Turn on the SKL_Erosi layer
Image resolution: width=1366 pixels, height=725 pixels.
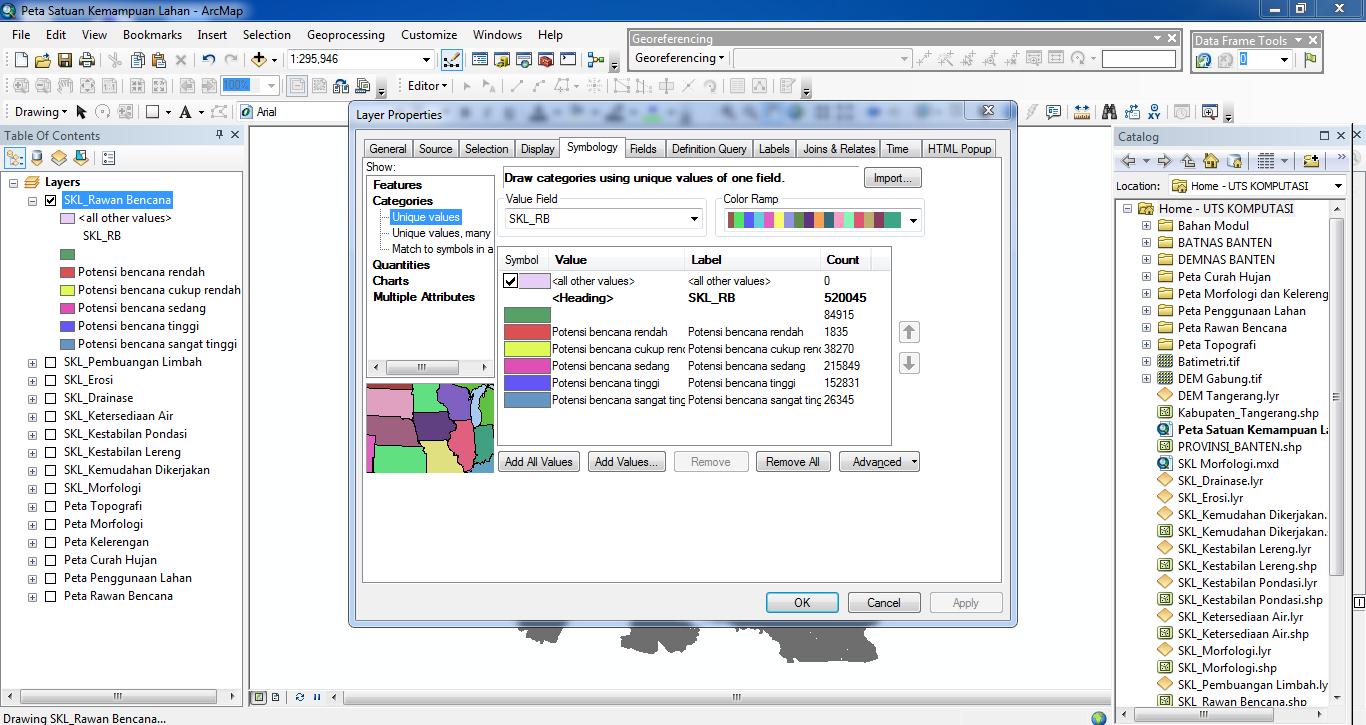(x=51, y=380)
